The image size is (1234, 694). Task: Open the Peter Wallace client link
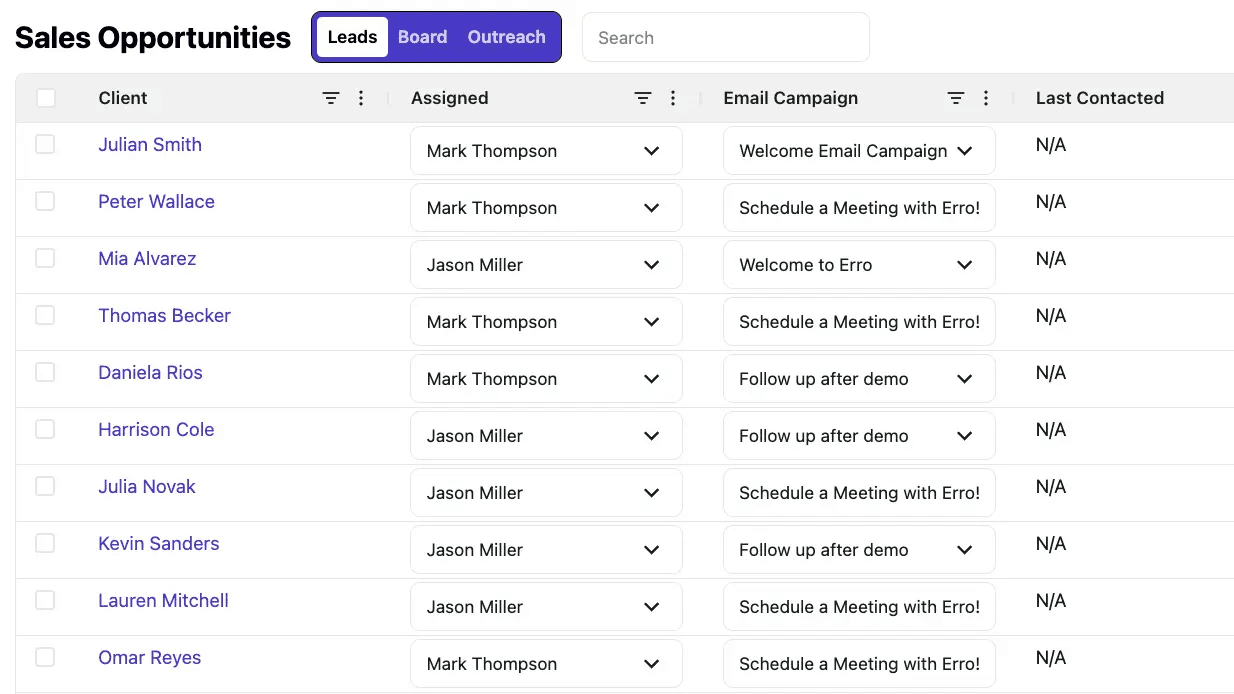[x=156, y=201]
